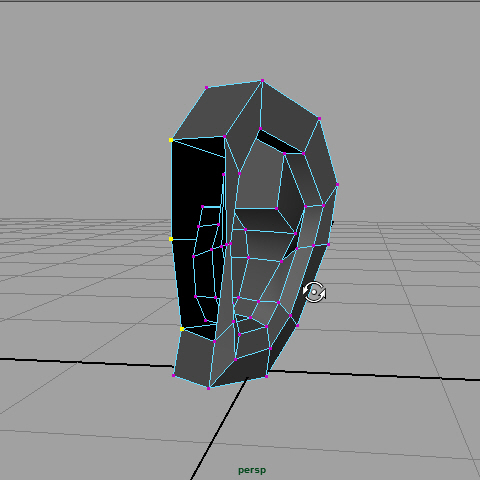The height and width of the screenshot is (480, 480).
Task: Select the bottom-left corner vertex of the ear base
Action: point(174,376)
